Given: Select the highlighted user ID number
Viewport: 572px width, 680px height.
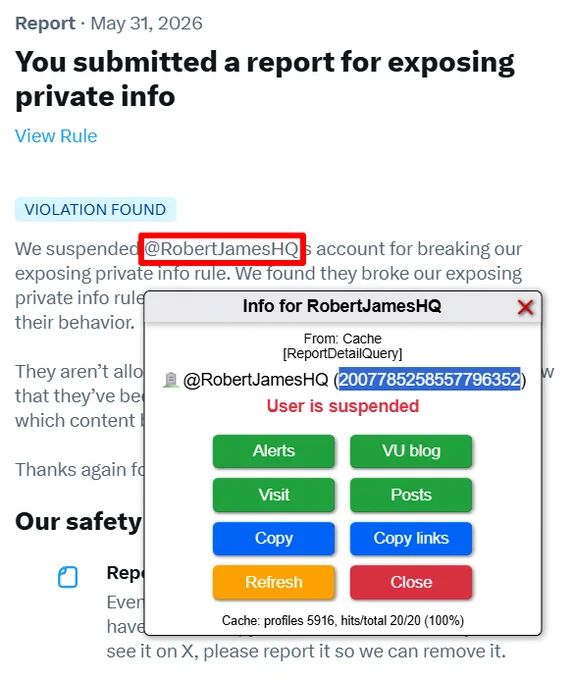Looking at the screenshot, I should click(x=429, y=379).
